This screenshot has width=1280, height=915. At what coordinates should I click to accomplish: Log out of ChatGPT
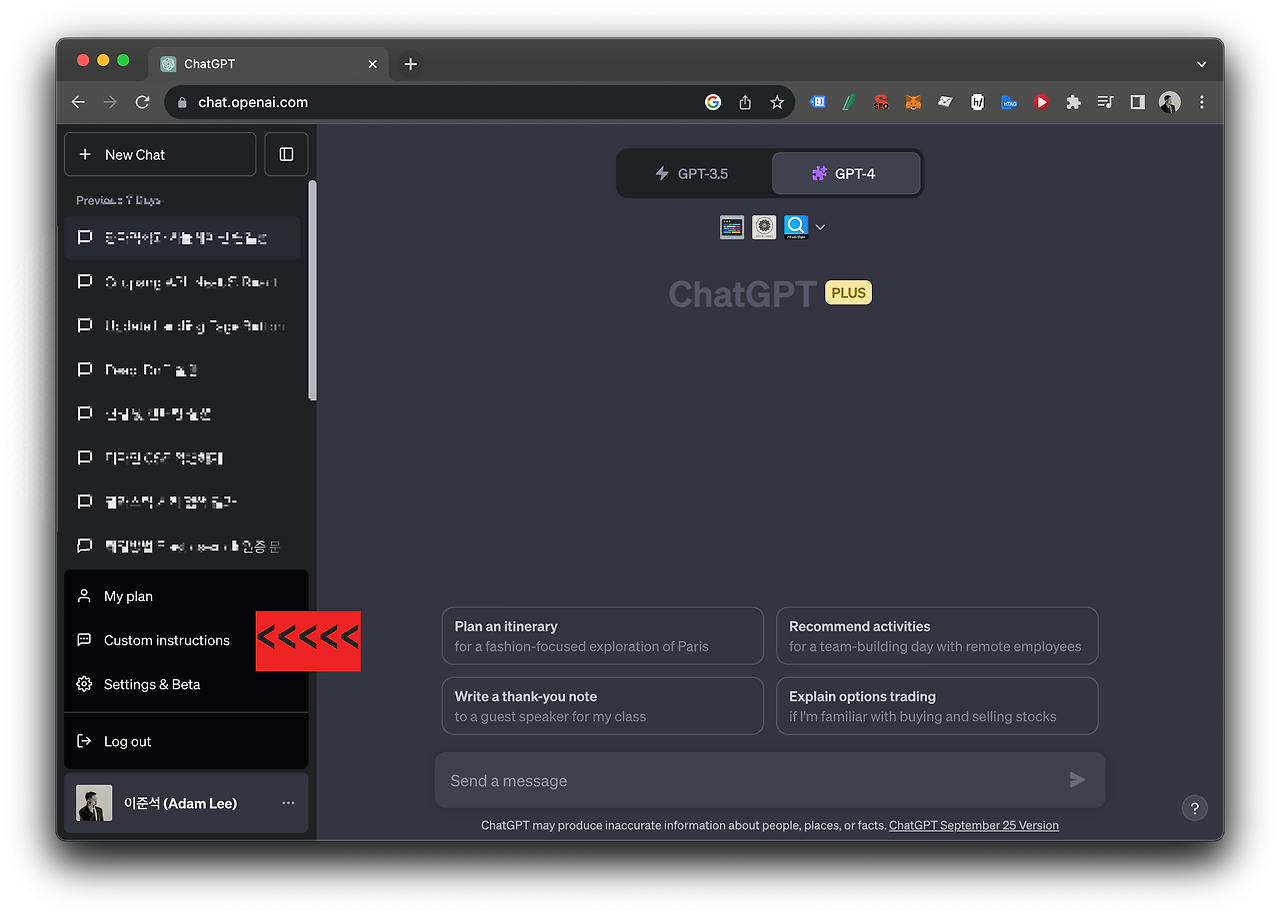[x=186, y=741]
